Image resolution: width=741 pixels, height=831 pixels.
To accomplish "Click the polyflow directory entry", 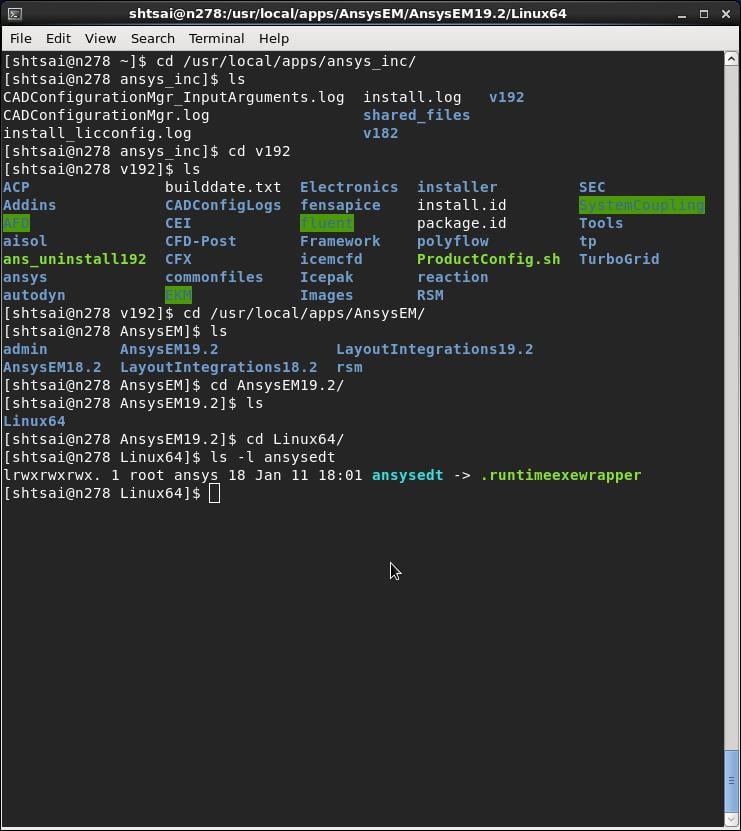I will [x=452, y=241].
